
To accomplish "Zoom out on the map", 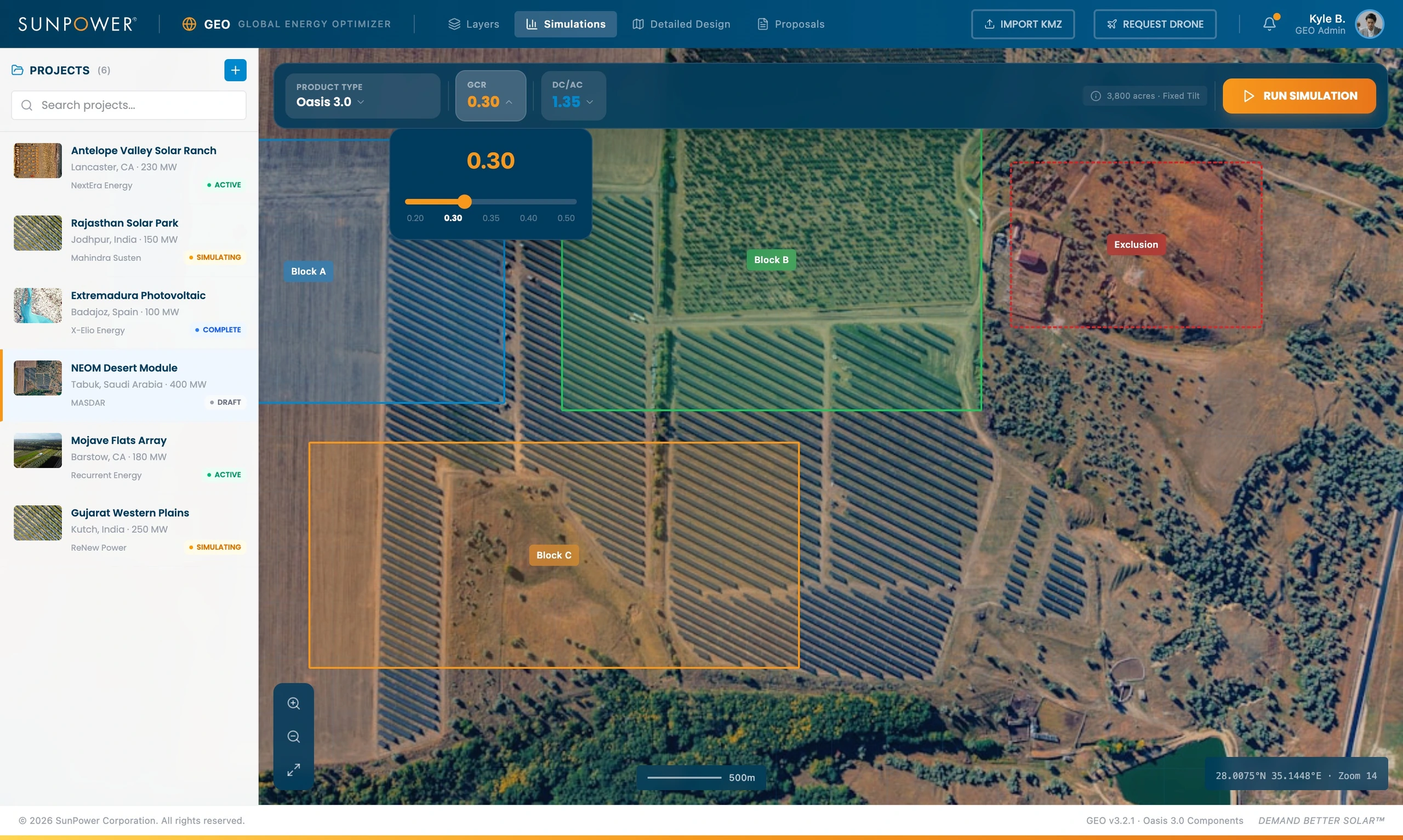I will 293,736.
